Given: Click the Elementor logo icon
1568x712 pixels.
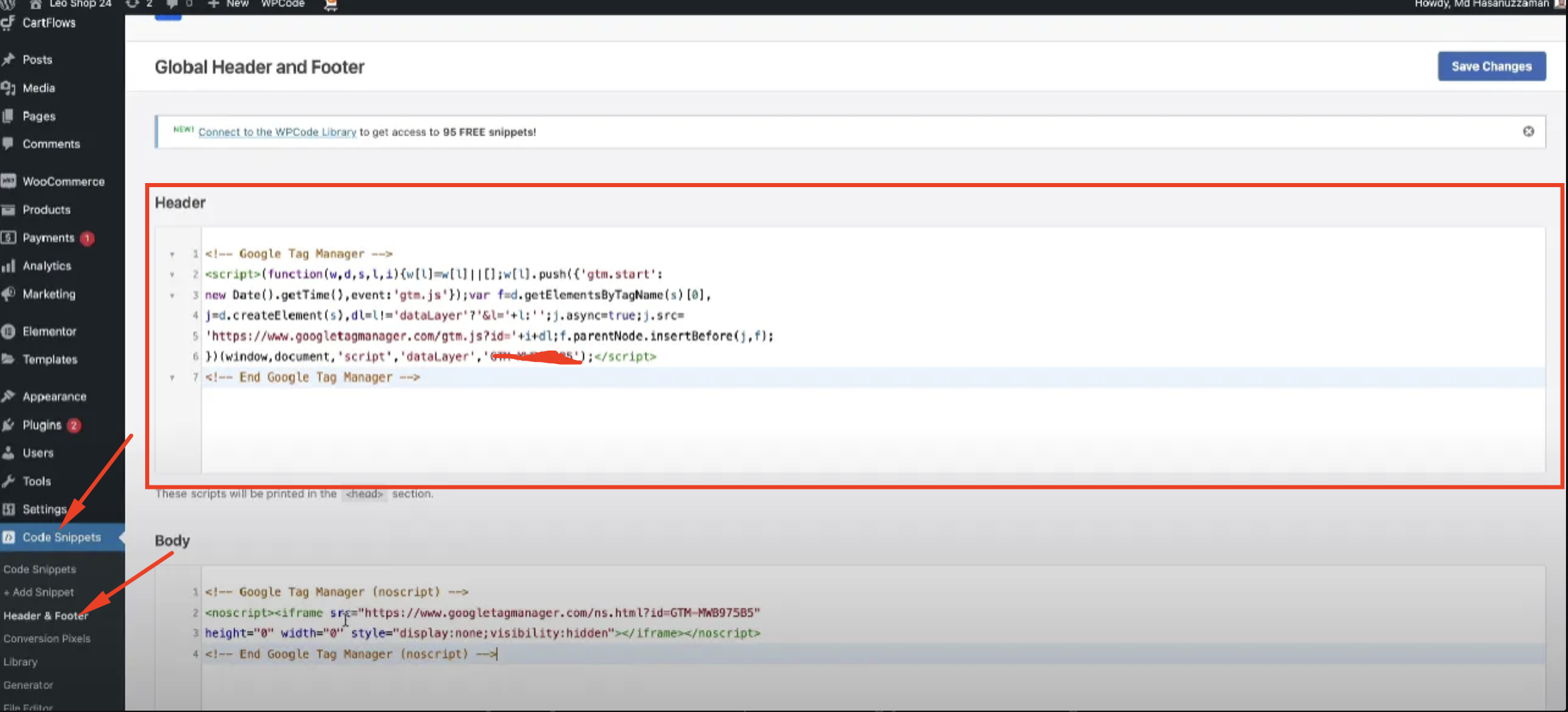Looking at the screenshot, I should coord(9,331).
